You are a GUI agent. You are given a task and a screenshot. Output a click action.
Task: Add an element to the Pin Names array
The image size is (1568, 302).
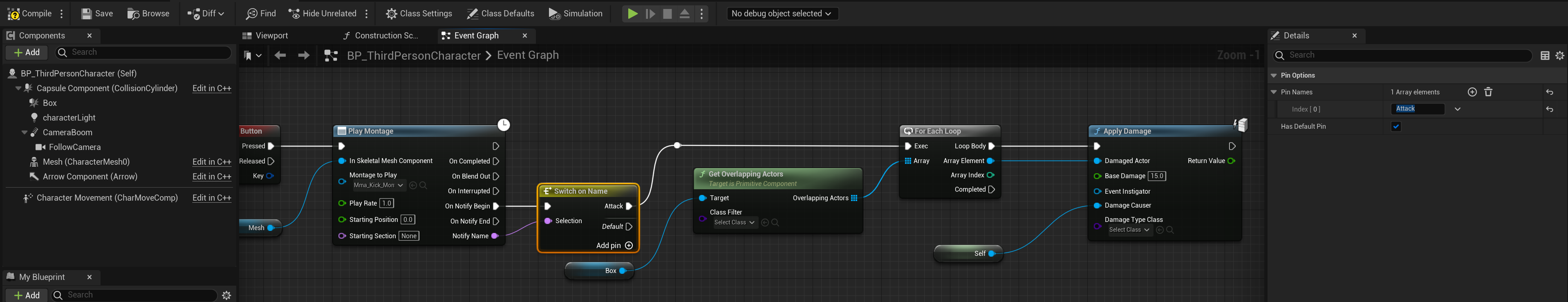[x=1472, y=92]
